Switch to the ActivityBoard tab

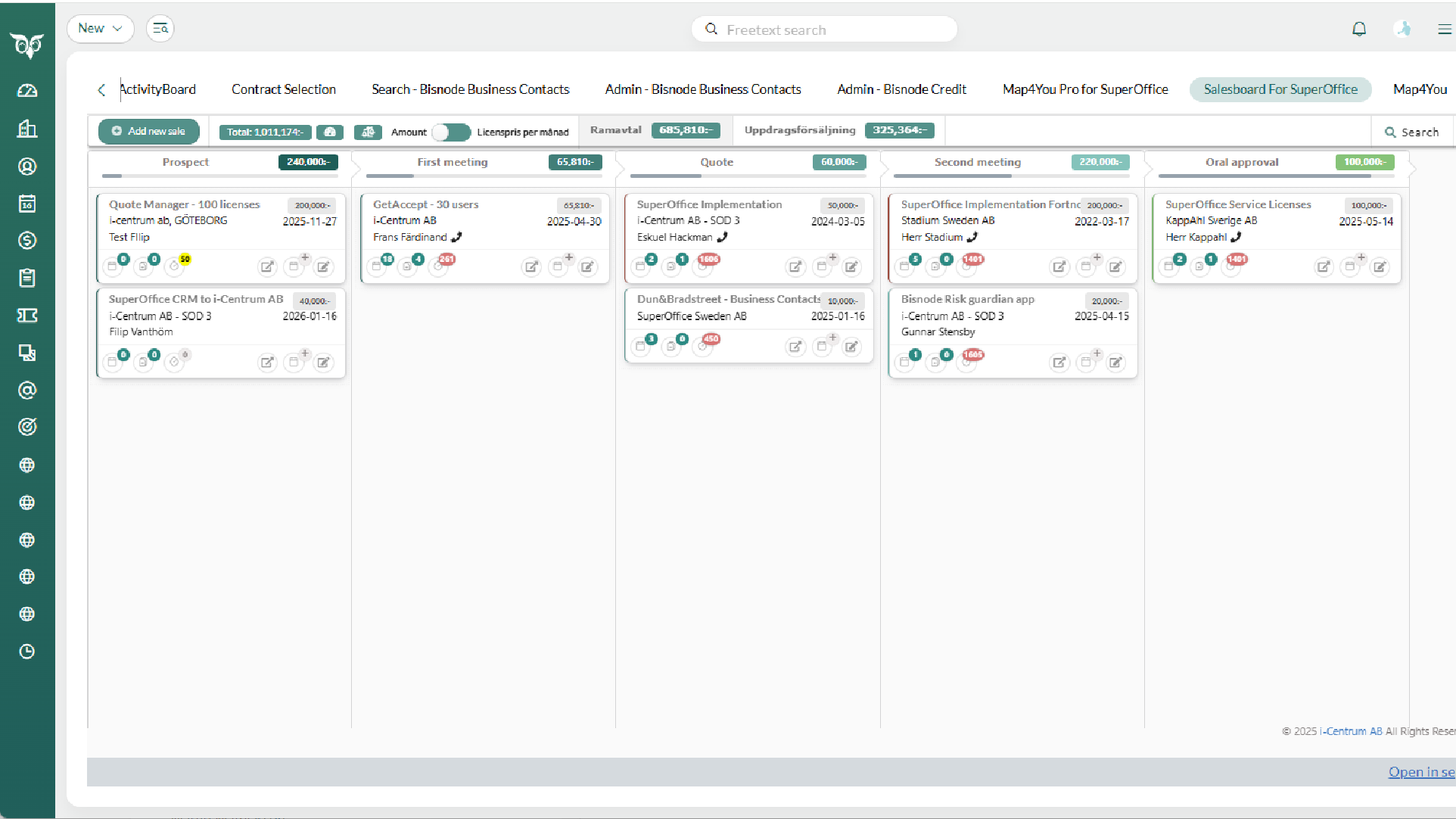click(157, 89)
